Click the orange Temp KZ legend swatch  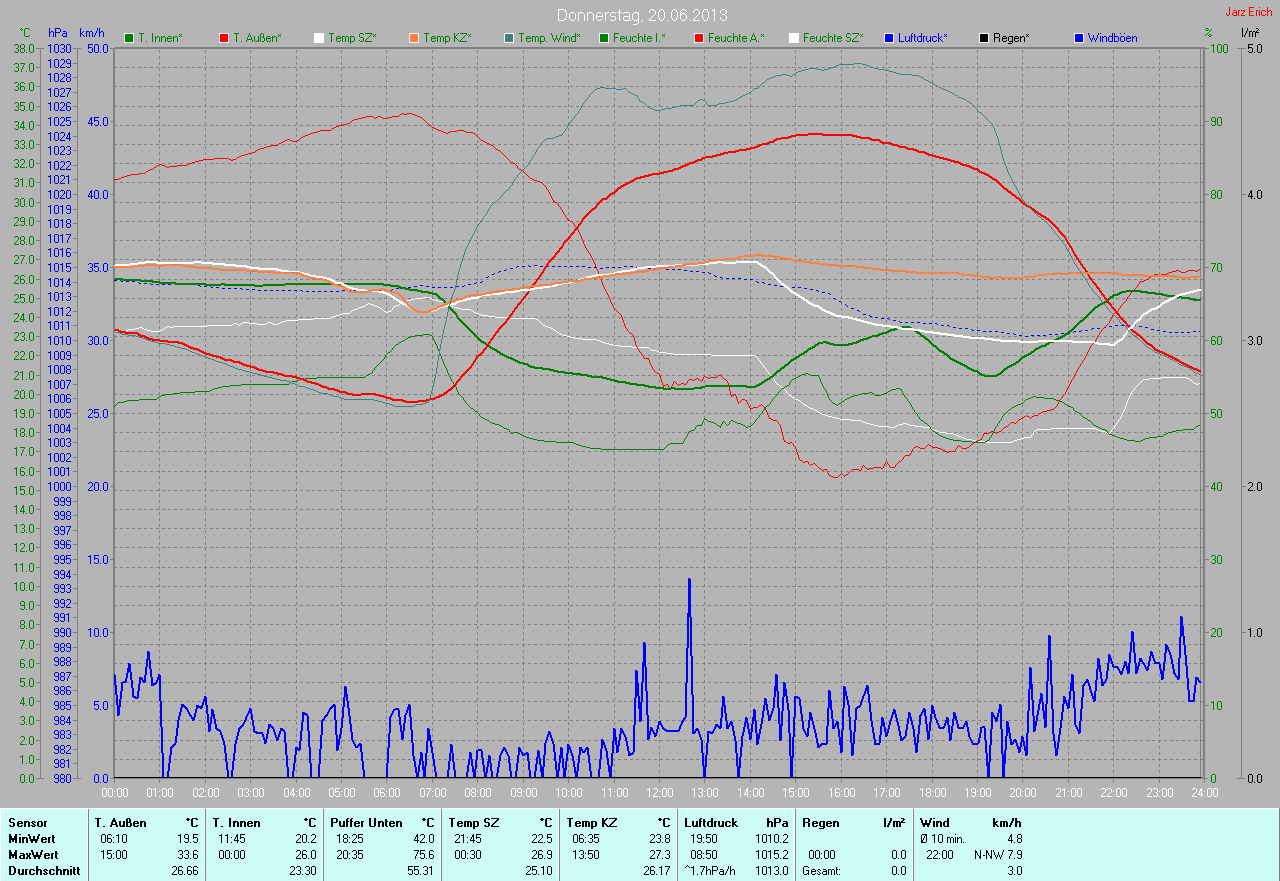(414, 38)
